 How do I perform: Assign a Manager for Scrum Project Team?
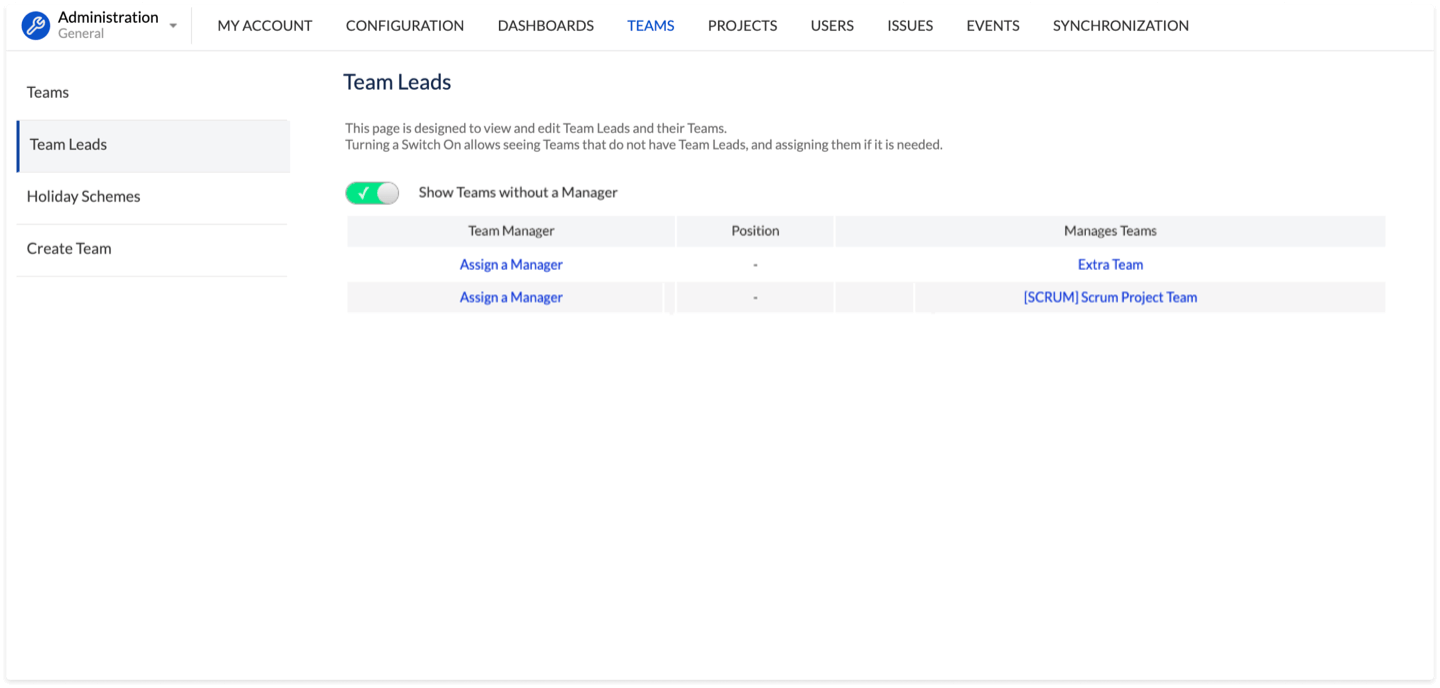tap(511, 297)
